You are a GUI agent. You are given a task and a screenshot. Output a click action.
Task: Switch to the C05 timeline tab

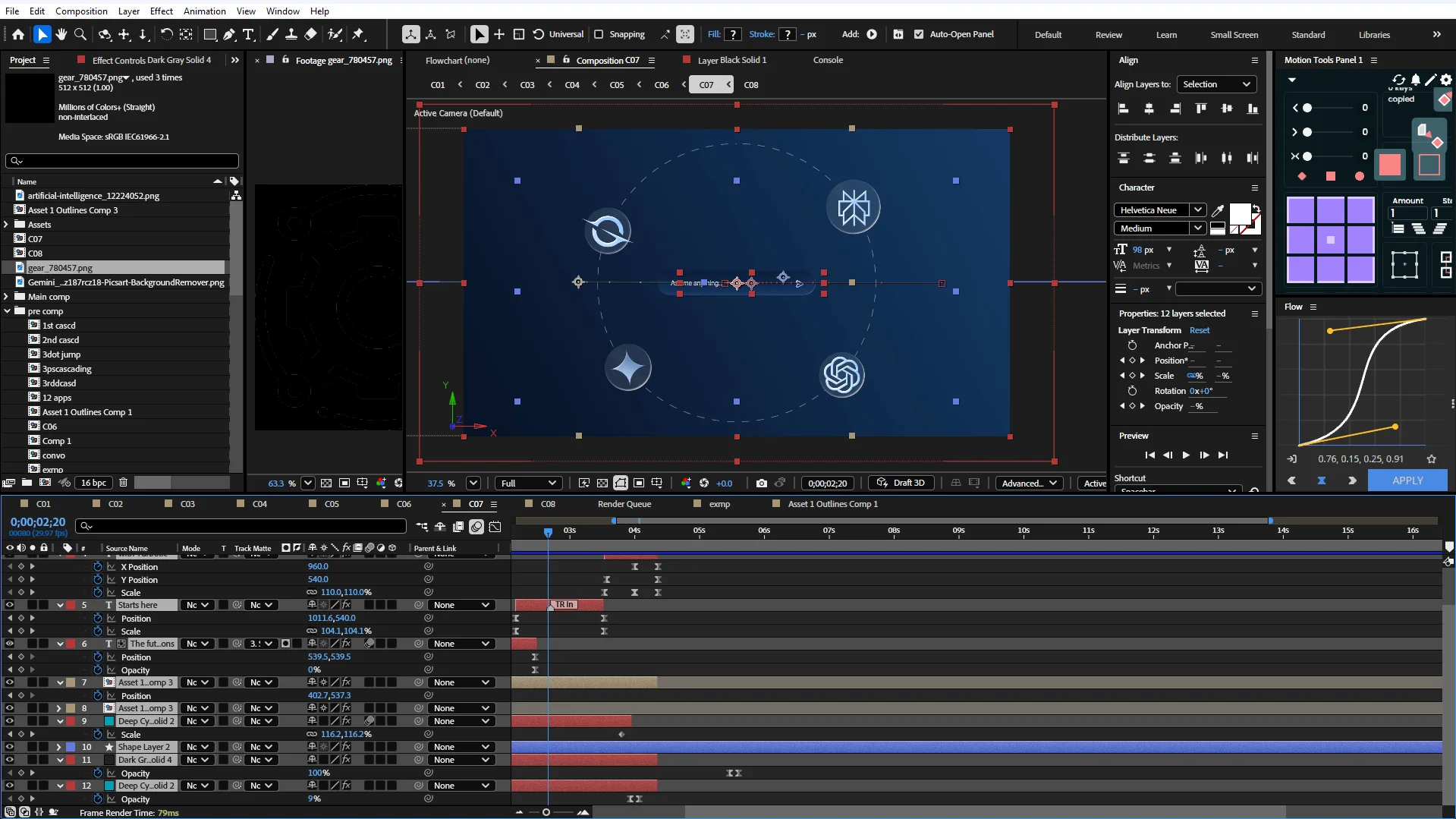point(332,504)
